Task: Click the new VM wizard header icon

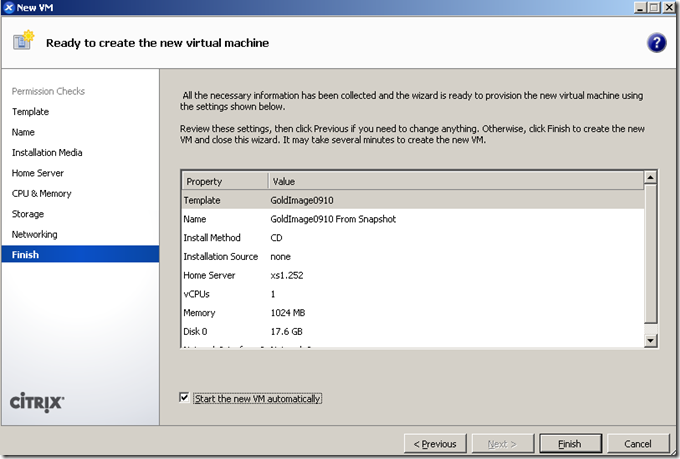Action: pyautogui.click(x=23, y=40)
